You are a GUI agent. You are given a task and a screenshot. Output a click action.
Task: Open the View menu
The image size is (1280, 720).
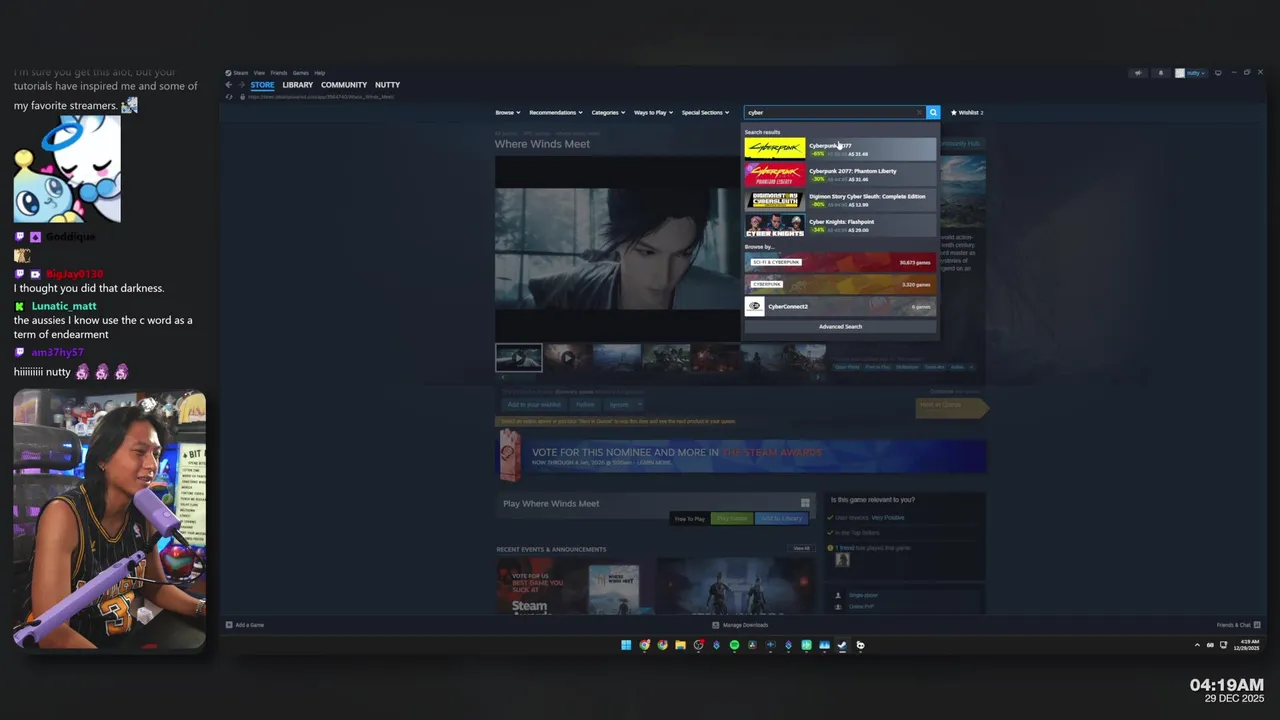tap(259, 73)
